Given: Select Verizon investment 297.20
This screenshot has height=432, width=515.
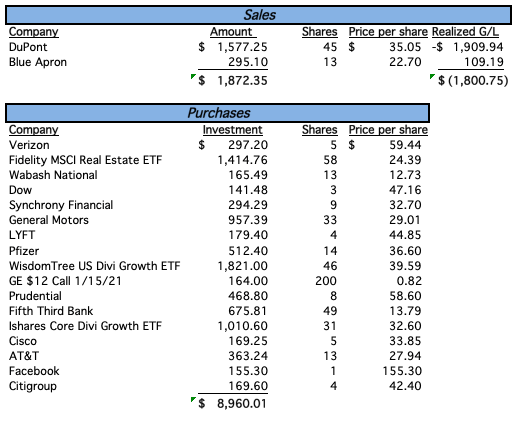Looking at the screenshot, I should pyautogui.click(x=248, y=145).
